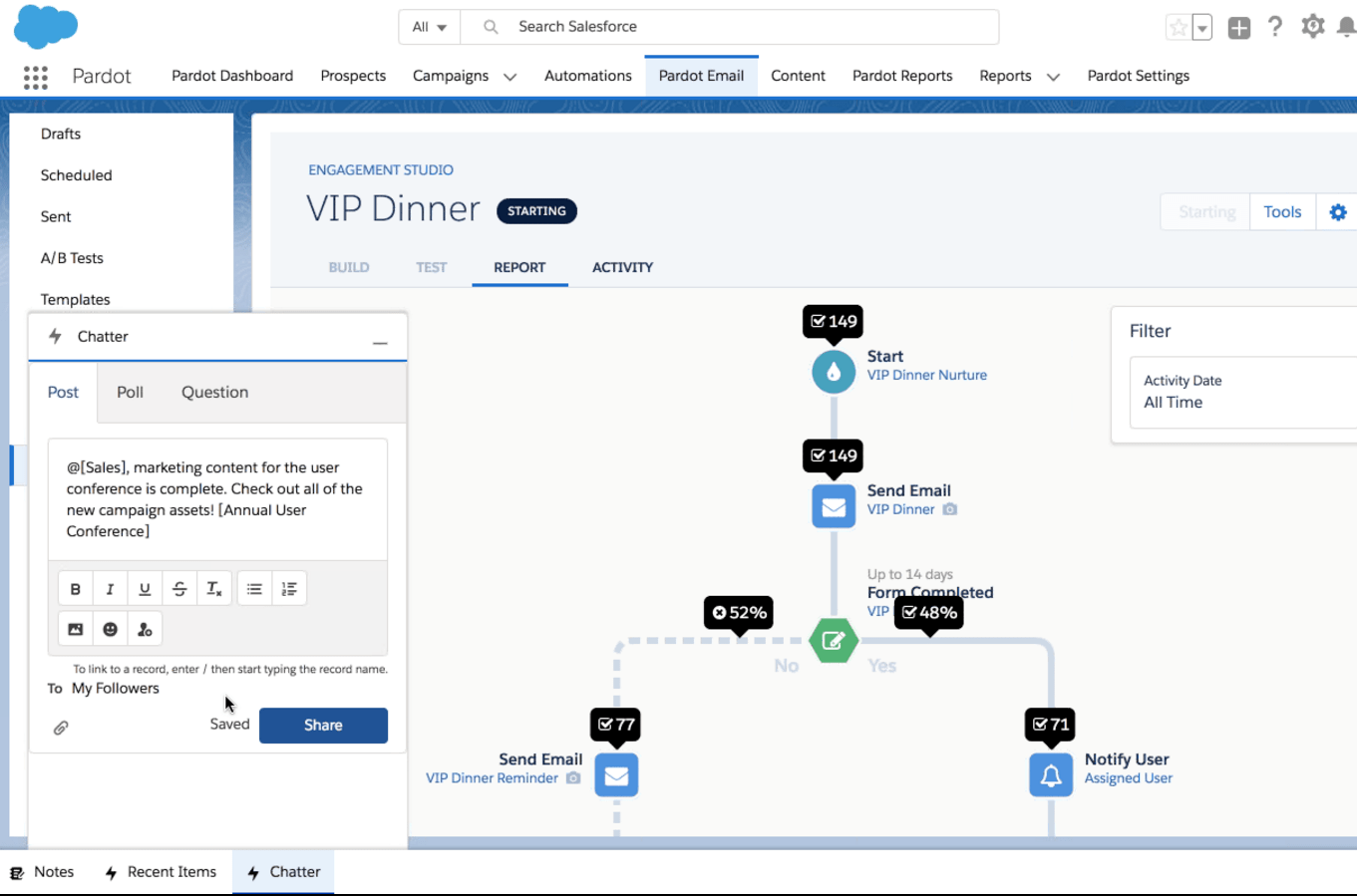Preview the VIP Dinner email camera icon
1357x896 pixels.
(x=950, y=509)
